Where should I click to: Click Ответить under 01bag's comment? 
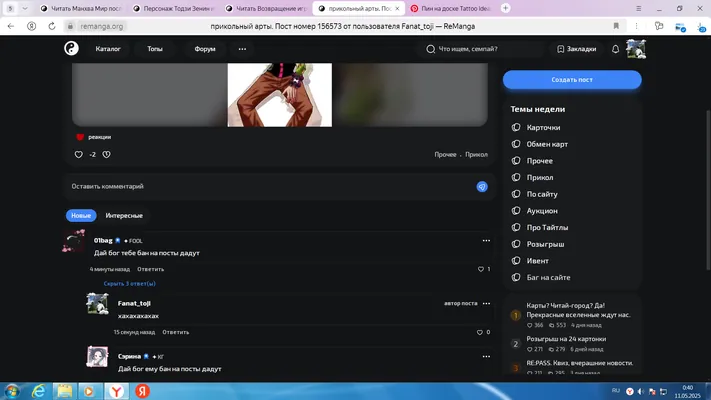click(x=151, y=269)
